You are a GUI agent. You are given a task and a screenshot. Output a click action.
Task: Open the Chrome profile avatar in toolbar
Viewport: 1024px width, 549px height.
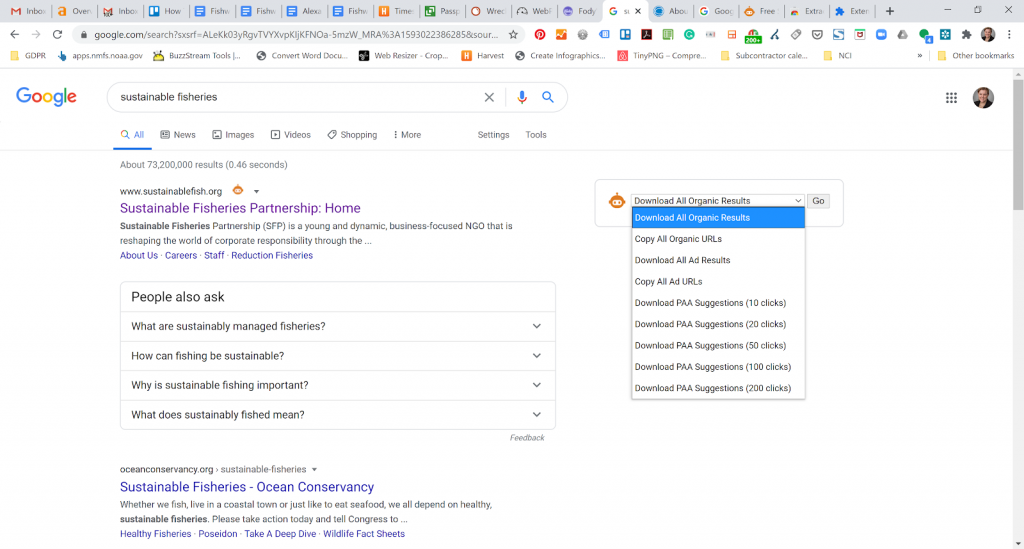(x=987, y=35)
